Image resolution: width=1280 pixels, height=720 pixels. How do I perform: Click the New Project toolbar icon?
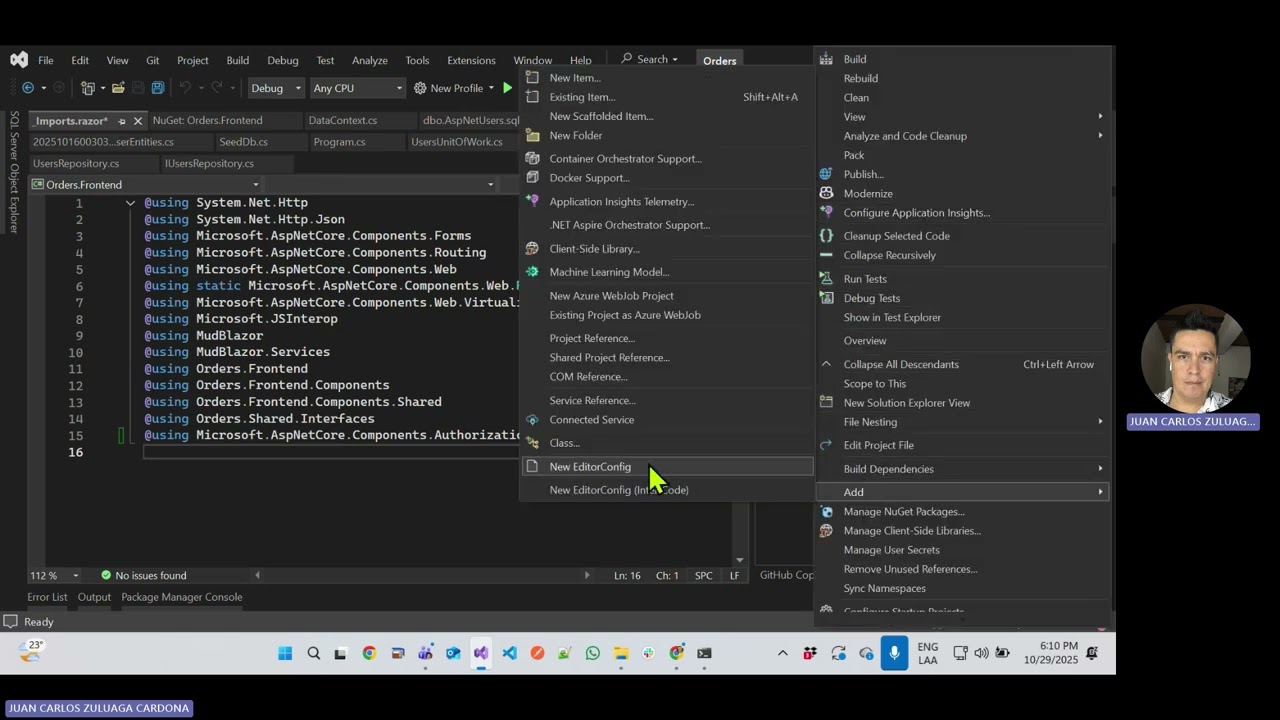pos(88,88)
